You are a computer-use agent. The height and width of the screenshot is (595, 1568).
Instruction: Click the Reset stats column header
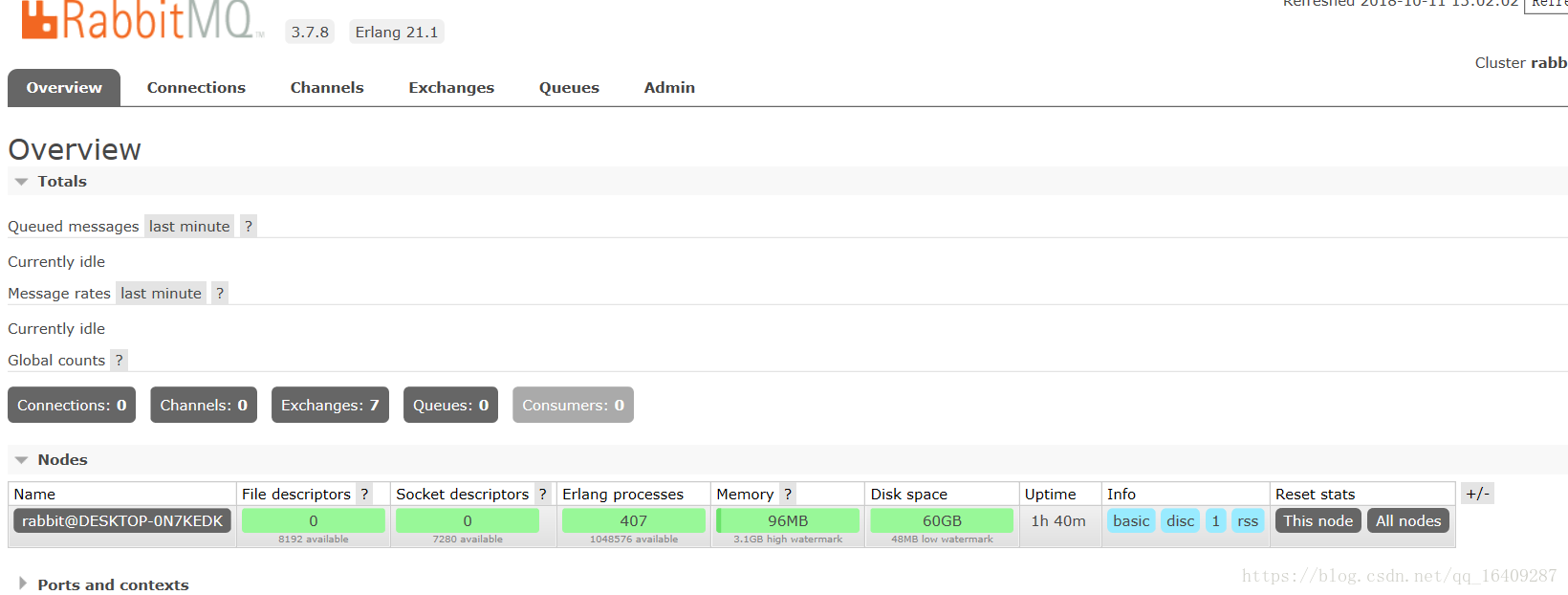tap(1315, 495)
